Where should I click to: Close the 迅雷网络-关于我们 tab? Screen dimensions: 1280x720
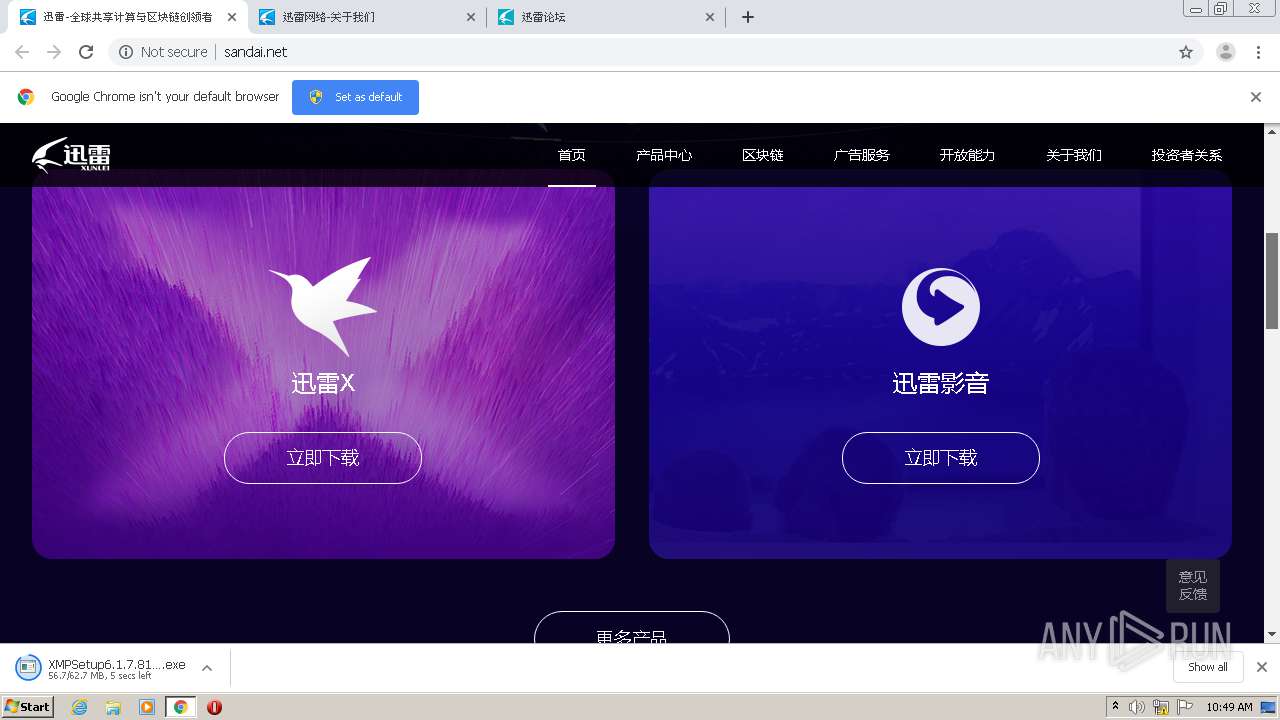pyautogui.click(x=471, y=17)
